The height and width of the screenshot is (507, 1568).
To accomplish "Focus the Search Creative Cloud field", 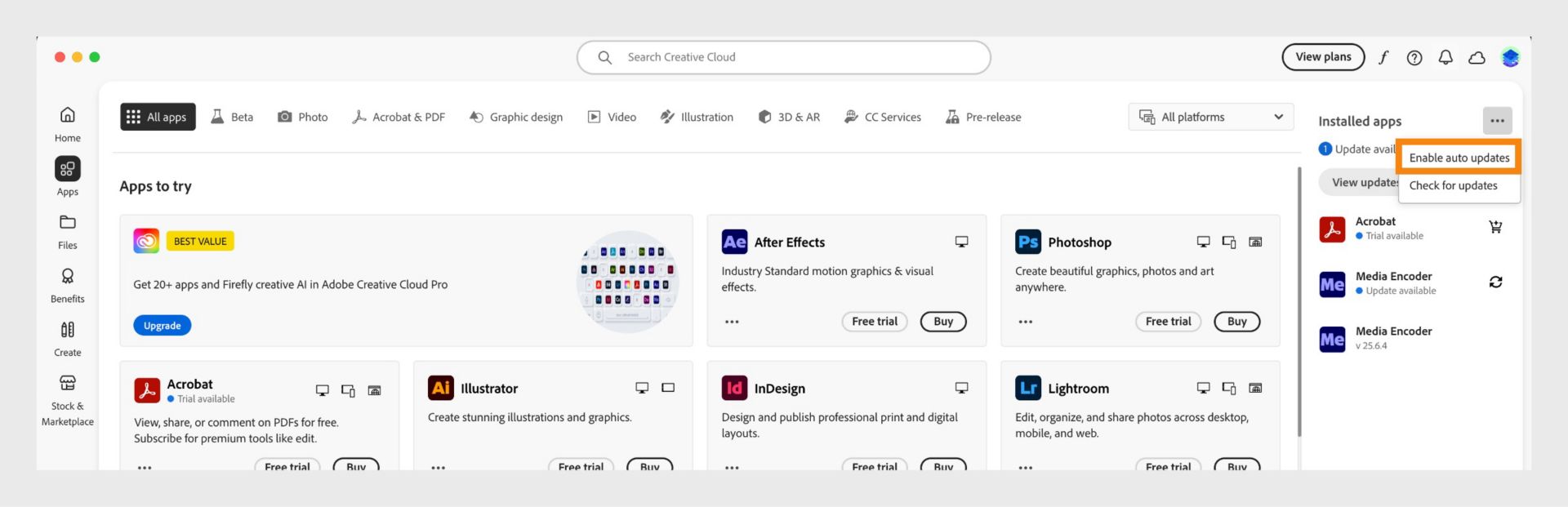I will coord(784,57).
